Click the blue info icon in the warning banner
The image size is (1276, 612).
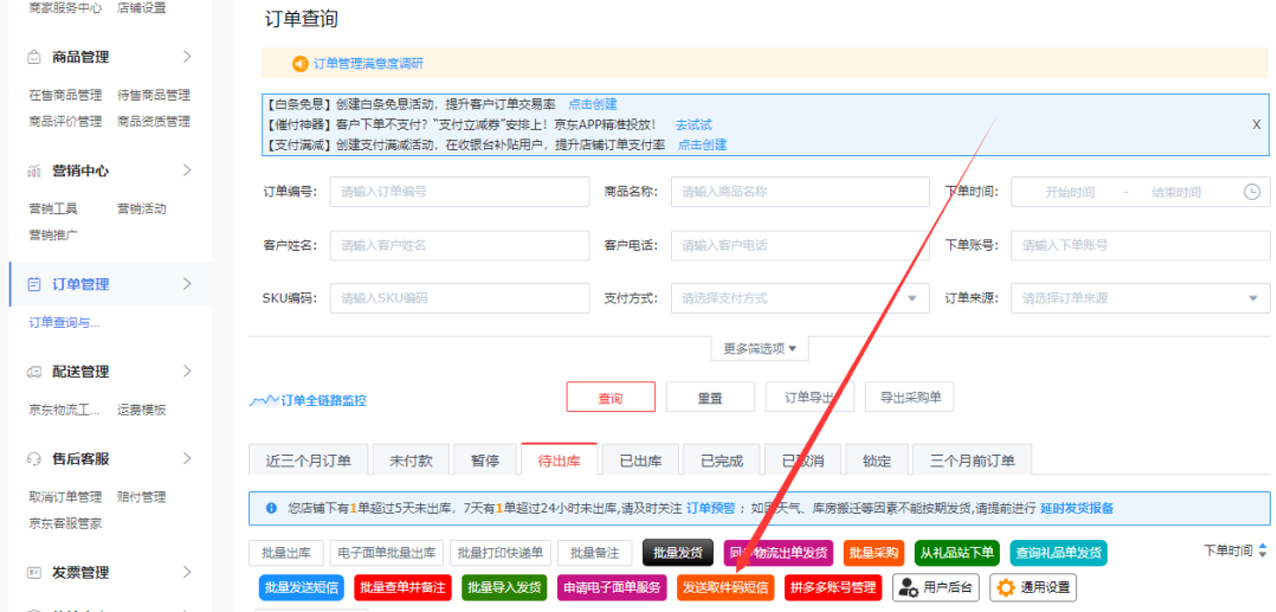pos(271,508)
